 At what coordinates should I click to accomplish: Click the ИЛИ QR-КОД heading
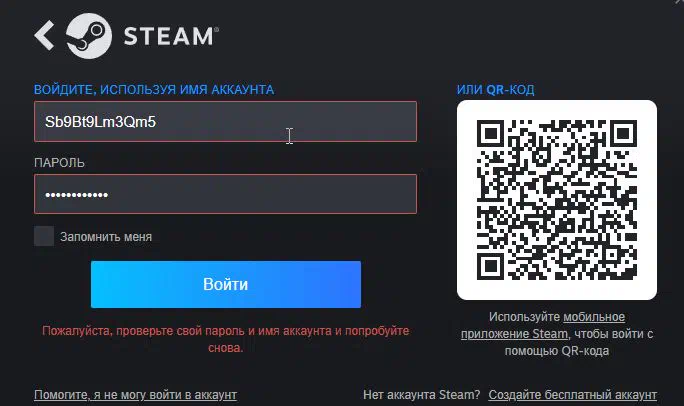tap(495, 89)
